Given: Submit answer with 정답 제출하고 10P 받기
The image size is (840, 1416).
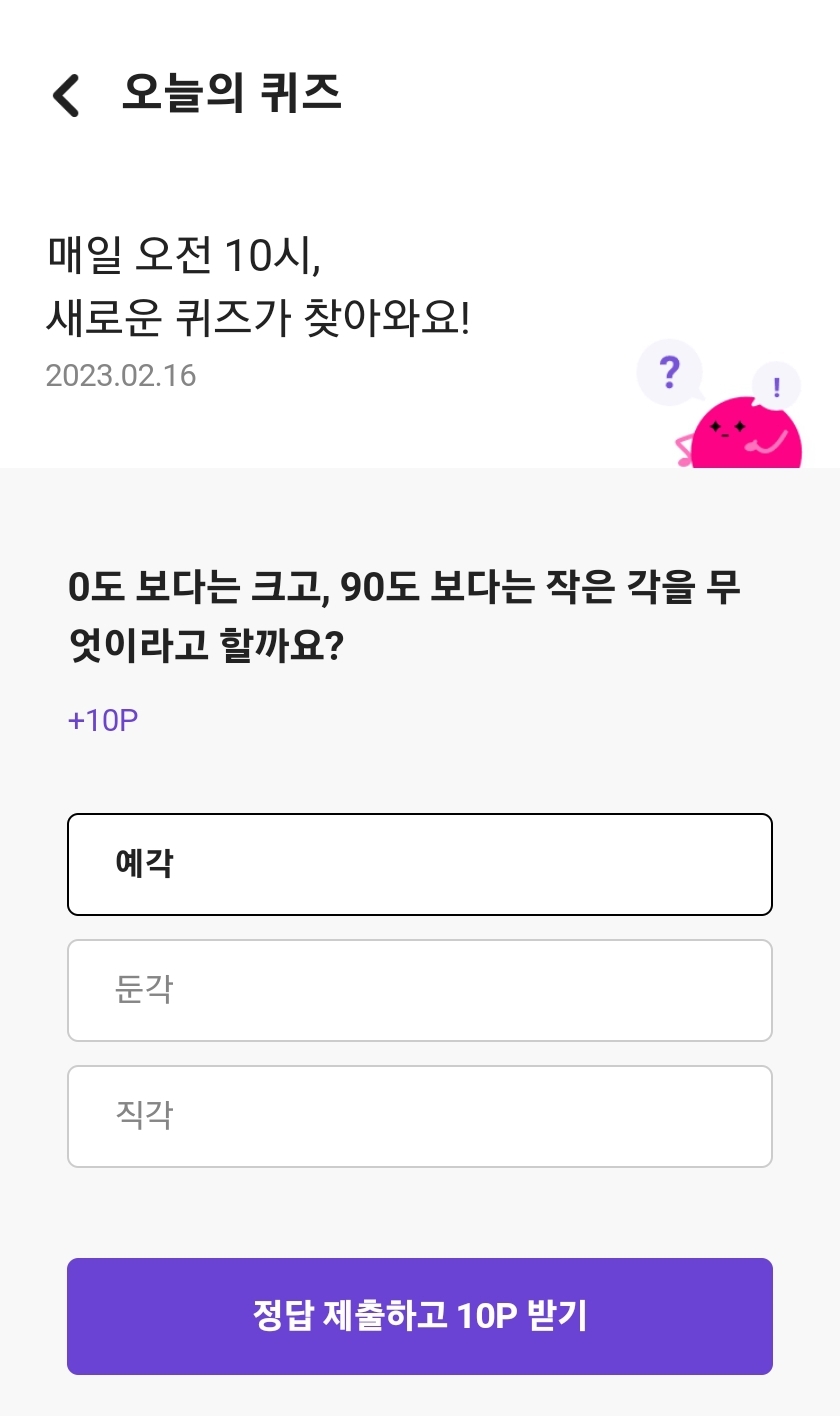Looking at the screenshot, I should coord(420,1316).
